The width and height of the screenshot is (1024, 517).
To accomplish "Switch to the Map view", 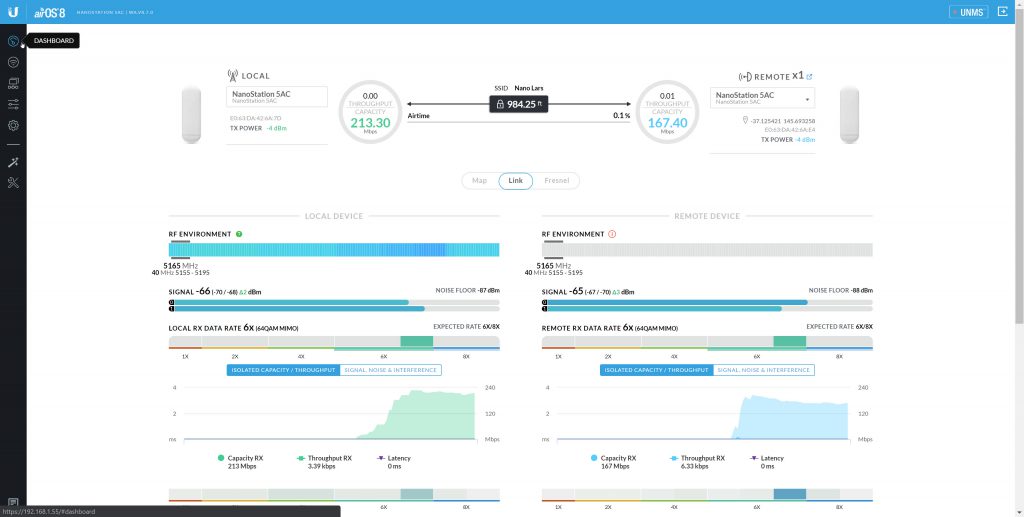I will click(479, 181).
